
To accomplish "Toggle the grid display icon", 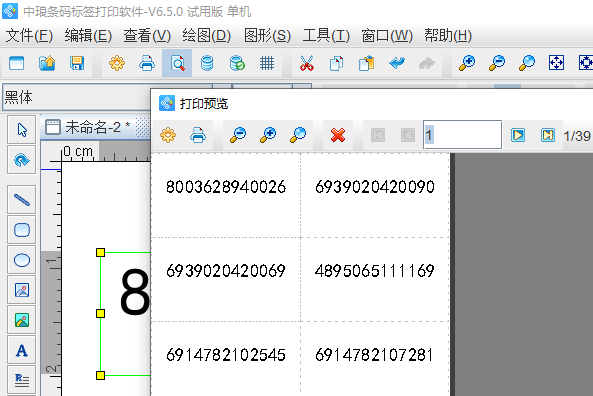I will pyautogui.click(x=267, y=63).
